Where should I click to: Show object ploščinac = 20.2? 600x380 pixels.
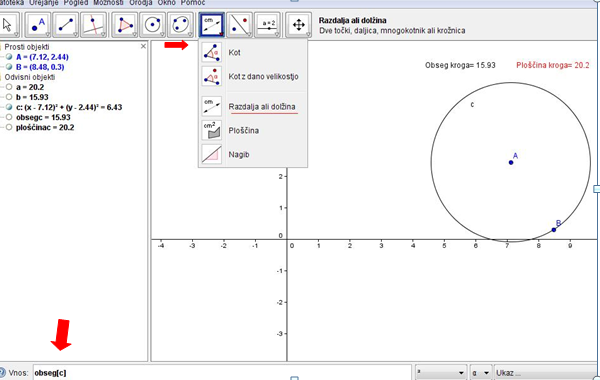click(9, 127)
